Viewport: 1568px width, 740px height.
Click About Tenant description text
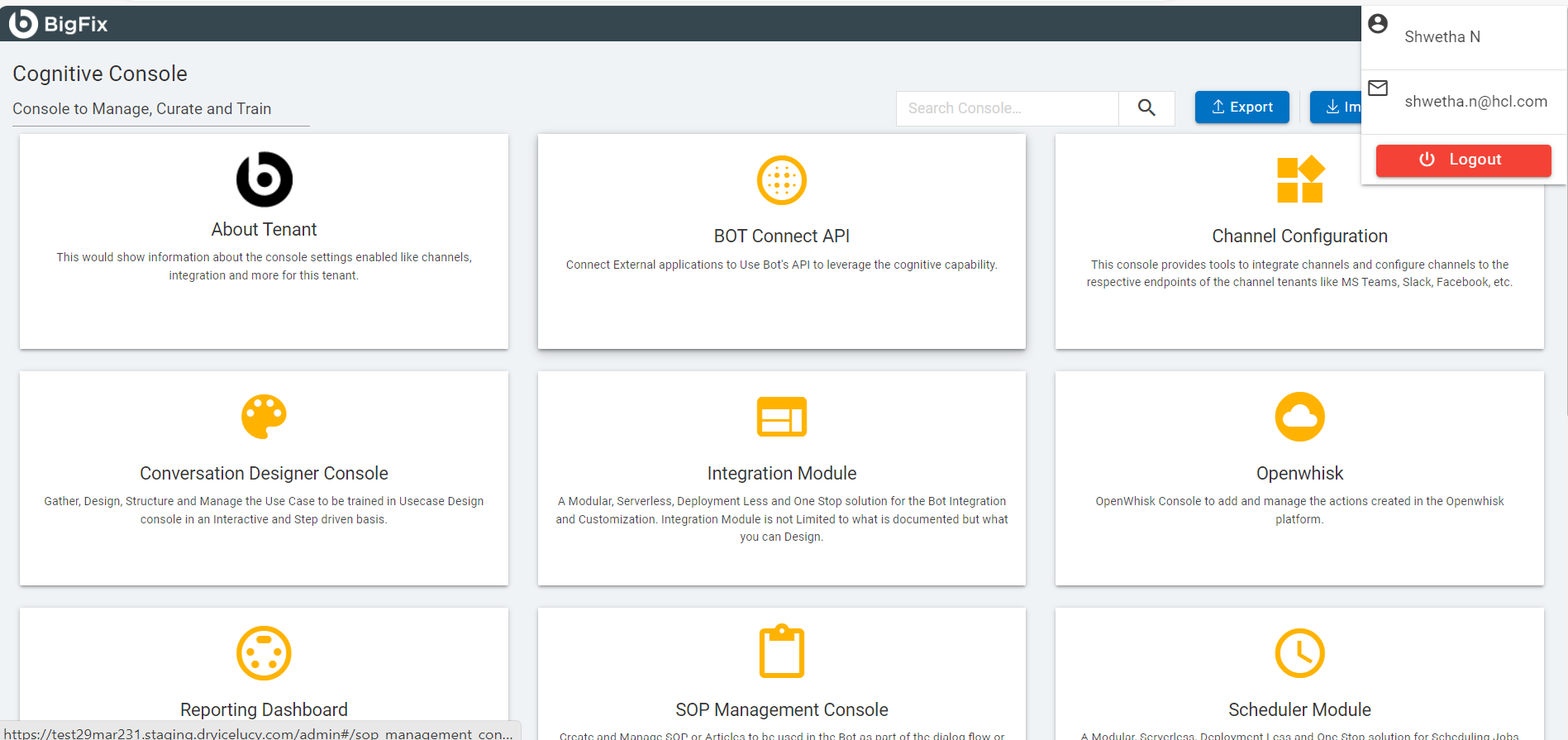click(264, 266)
